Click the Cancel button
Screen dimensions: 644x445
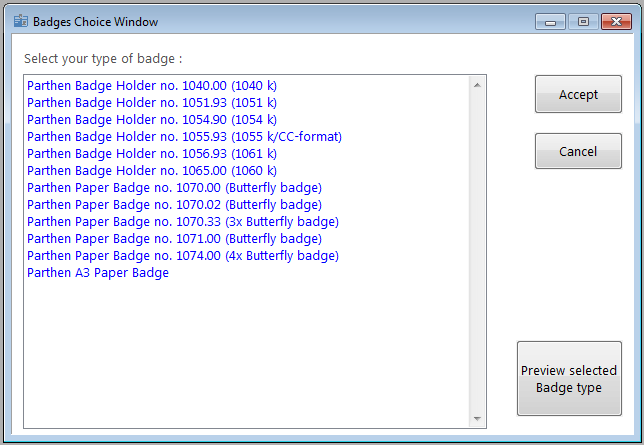[x=578, y=151]
